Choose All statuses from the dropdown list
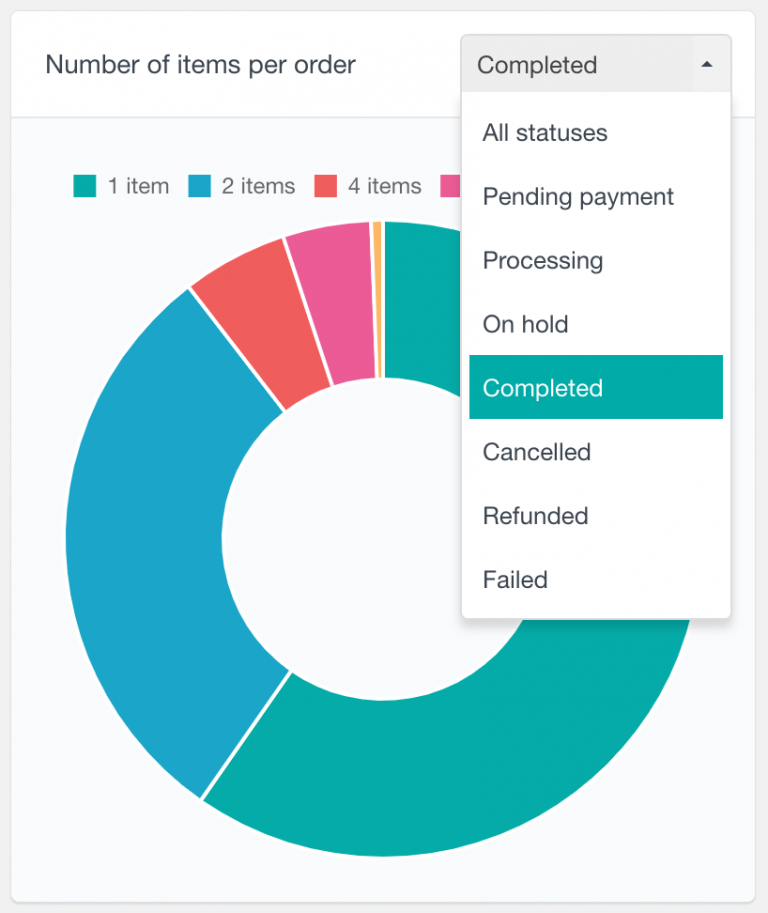768x913 pixels. (546, 132)
